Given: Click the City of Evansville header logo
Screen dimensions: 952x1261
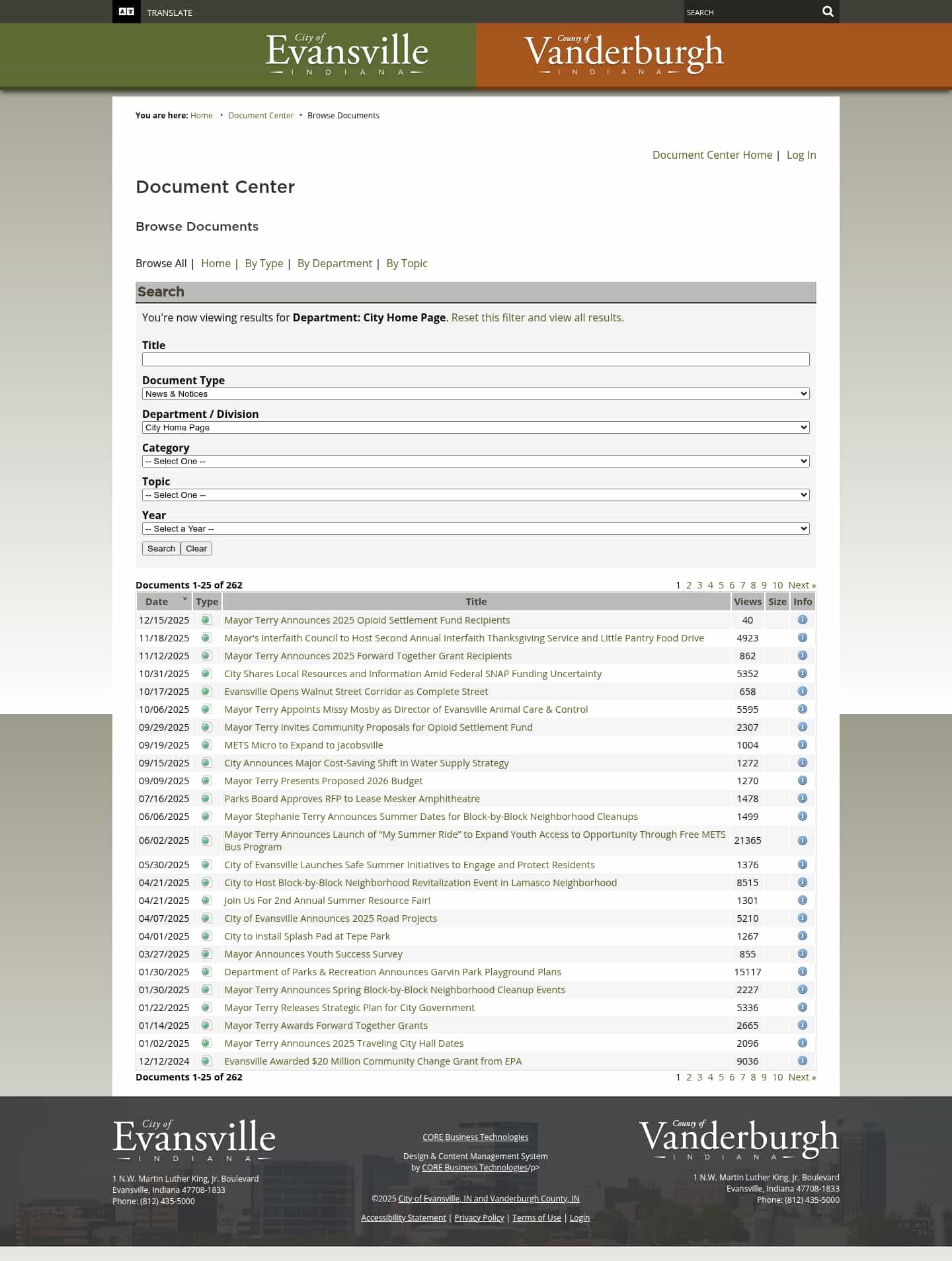Looking at the screenshot, I should 346,54.
